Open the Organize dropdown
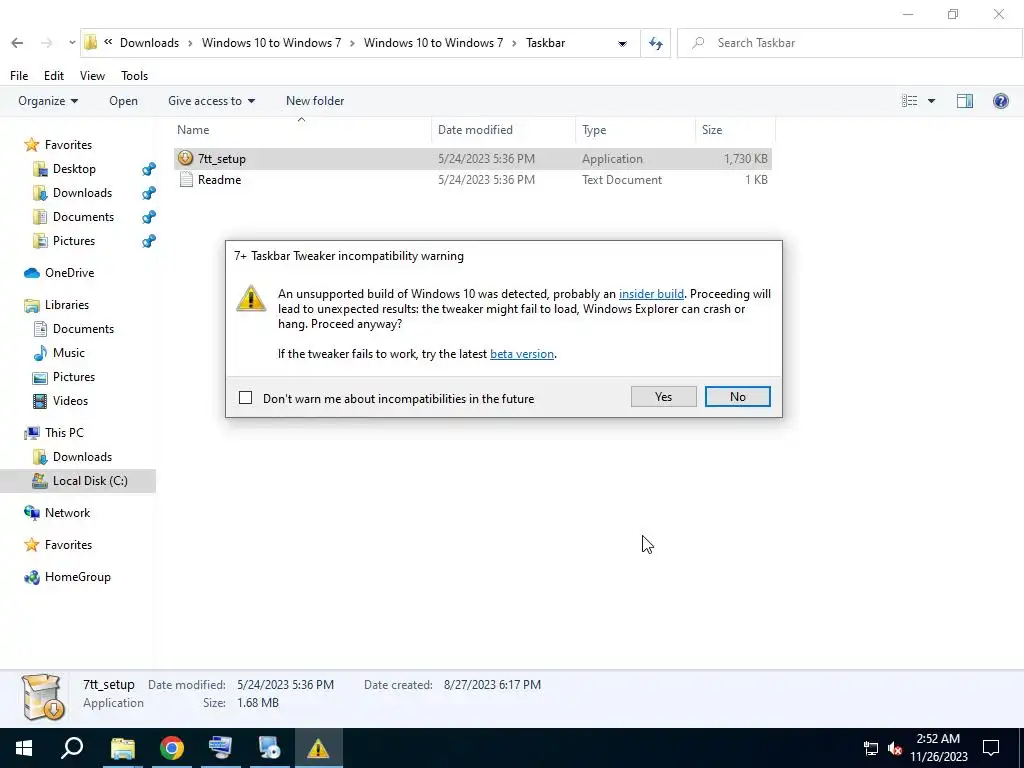 (48, 101)
